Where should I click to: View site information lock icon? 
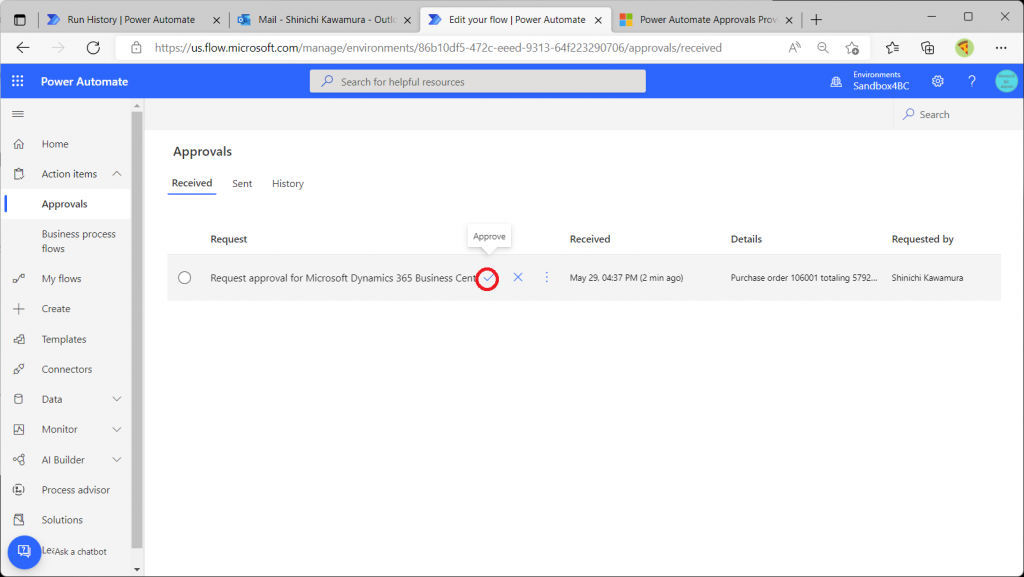(136, 48)
